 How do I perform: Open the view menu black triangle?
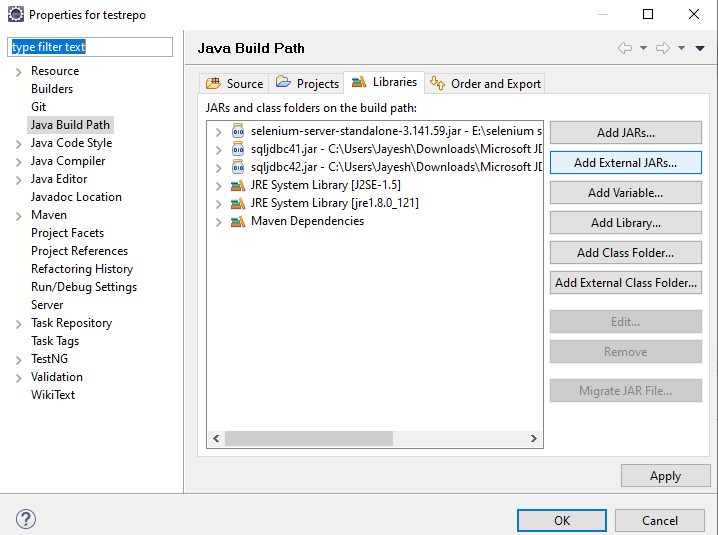pos(700,48)
